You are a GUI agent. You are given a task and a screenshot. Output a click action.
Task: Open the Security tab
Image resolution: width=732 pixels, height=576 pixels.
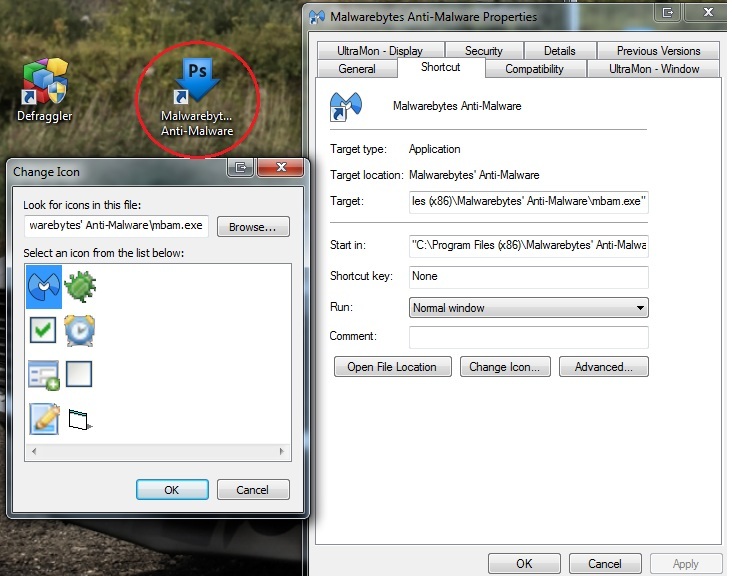[x=484, y=50]
